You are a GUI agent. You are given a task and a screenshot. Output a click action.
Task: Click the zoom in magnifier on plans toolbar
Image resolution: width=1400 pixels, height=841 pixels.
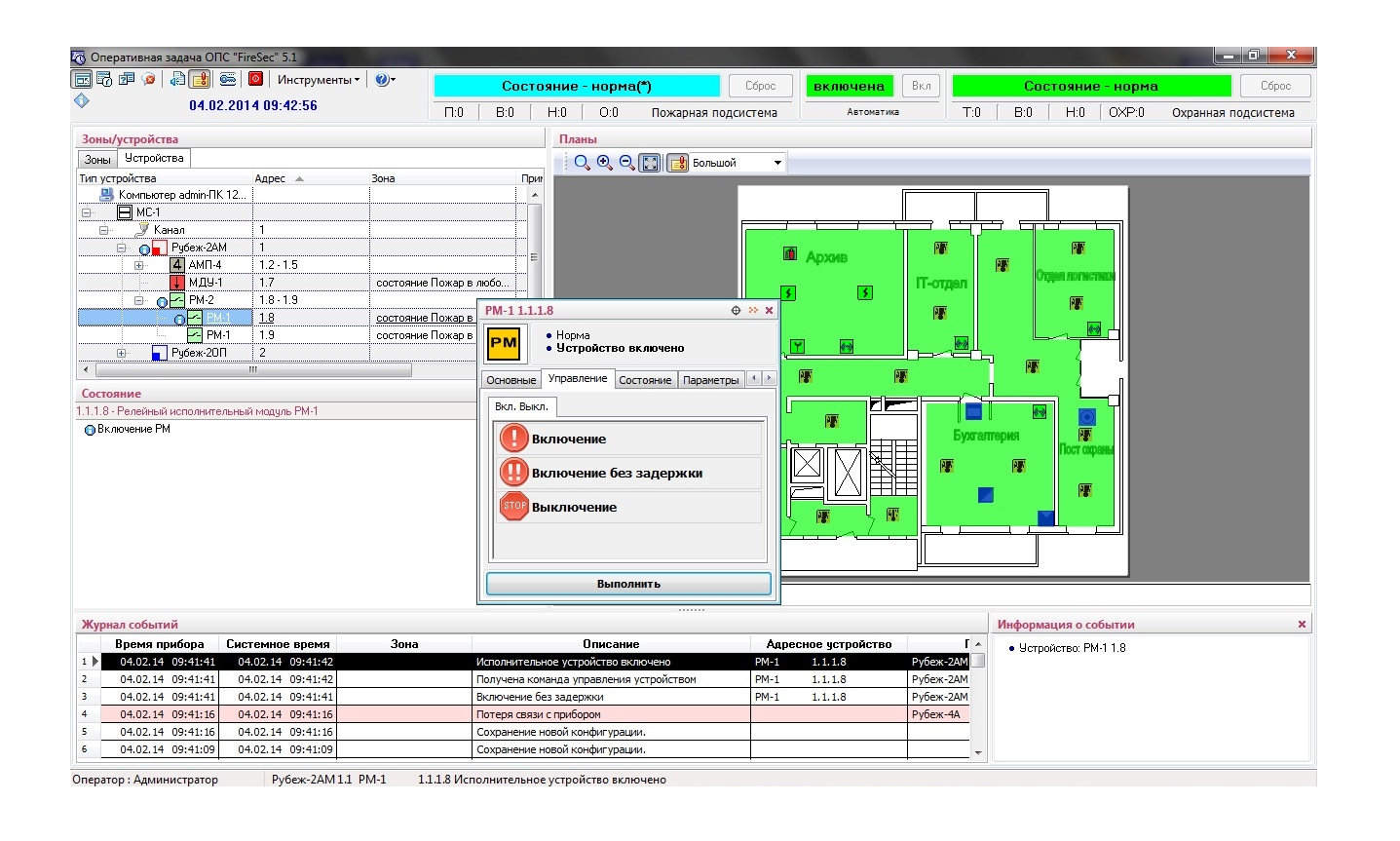point(604,163)
